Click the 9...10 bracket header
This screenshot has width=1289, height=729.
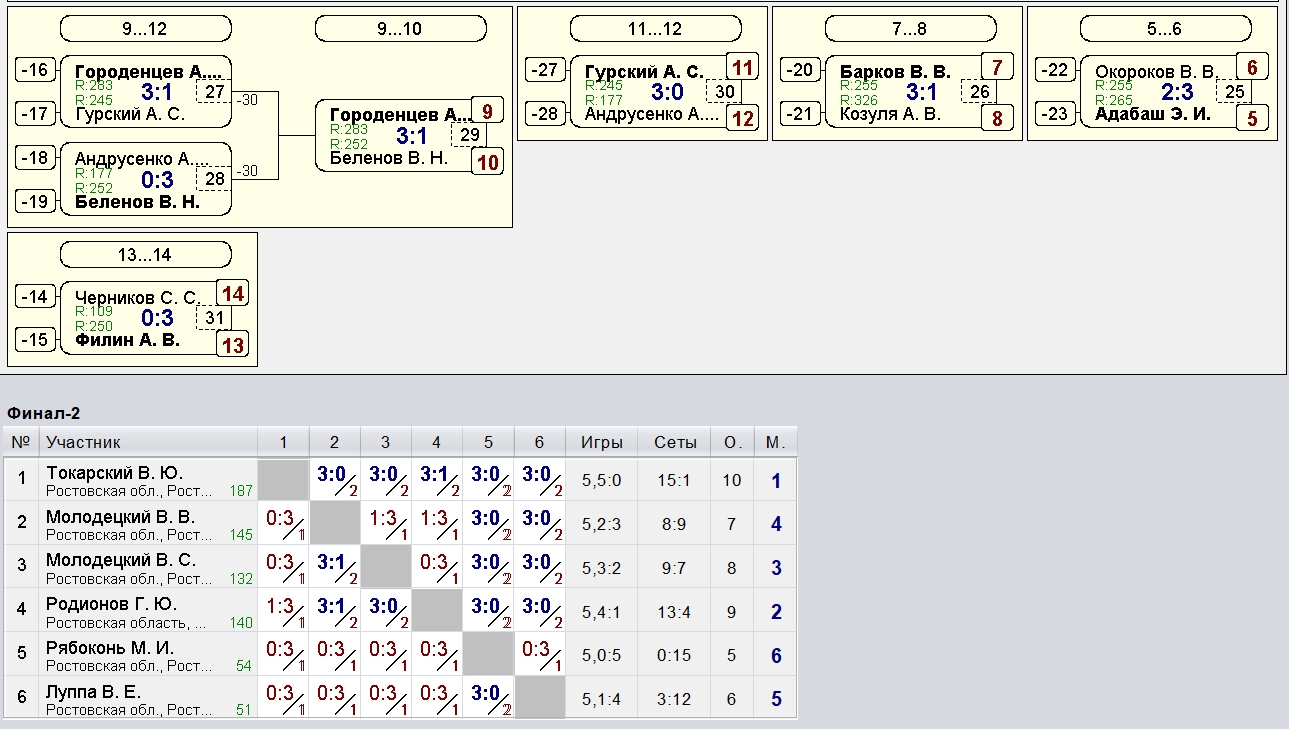click(x=400, y=29)
